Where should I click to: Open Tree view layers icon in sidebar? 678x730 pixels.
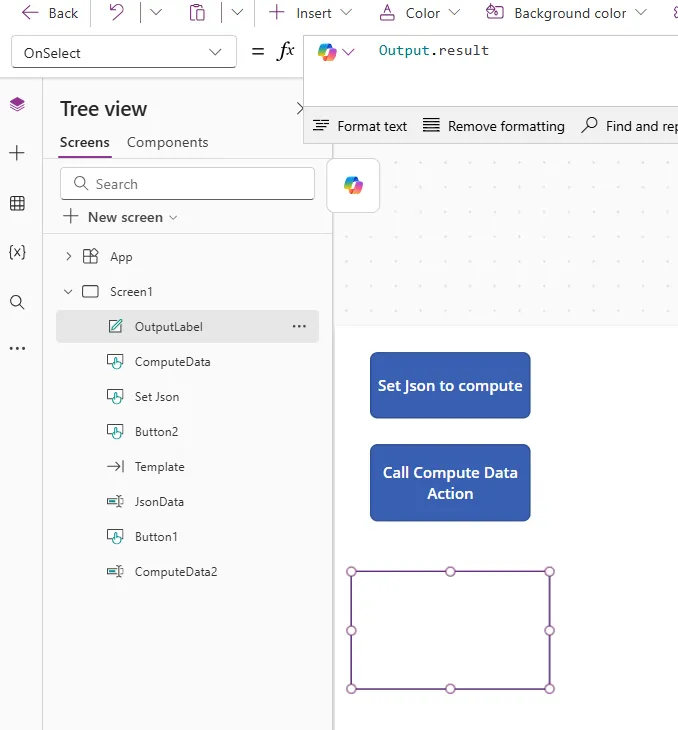coord(17,105)
